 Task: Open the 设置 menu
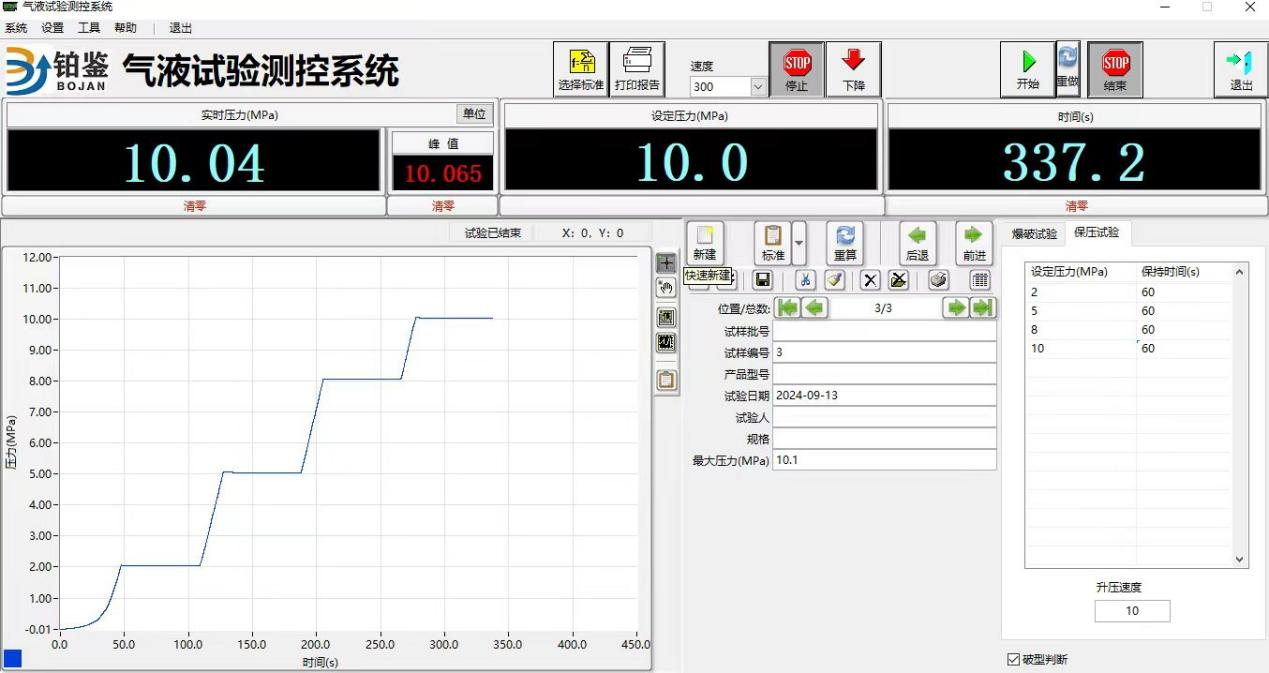coord(50,27)
